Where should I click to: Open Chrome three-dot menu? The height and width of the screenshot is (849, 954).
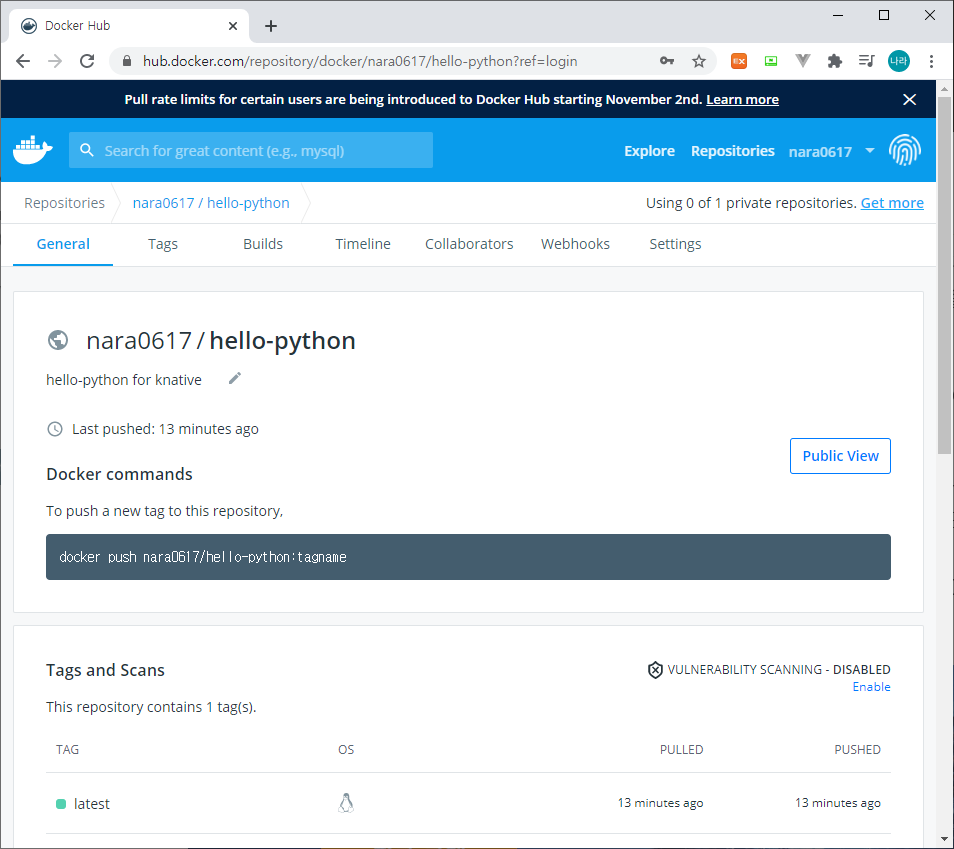[931, 61]
